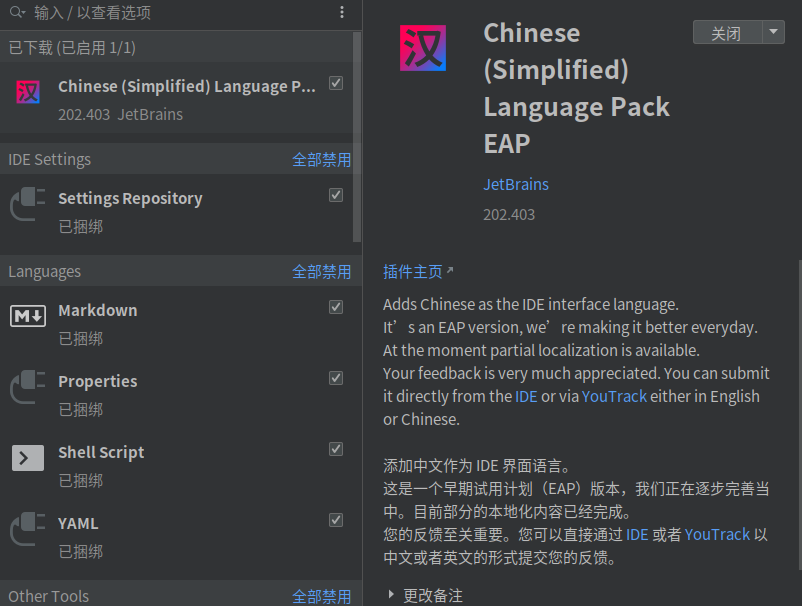Click the YAML plugin plug icon
The image size is (802, 606).
click(x=28, y=529)
